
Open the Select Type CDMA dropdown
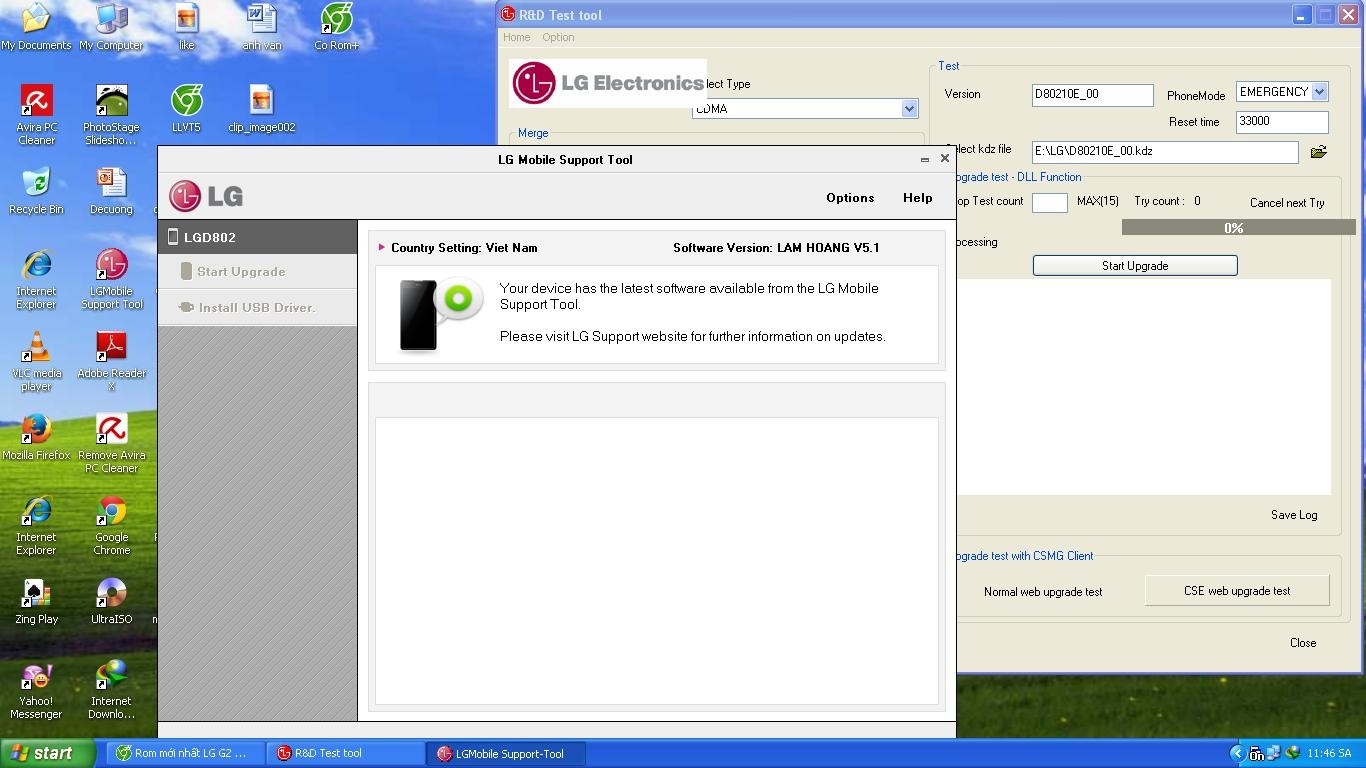[909, 109]
